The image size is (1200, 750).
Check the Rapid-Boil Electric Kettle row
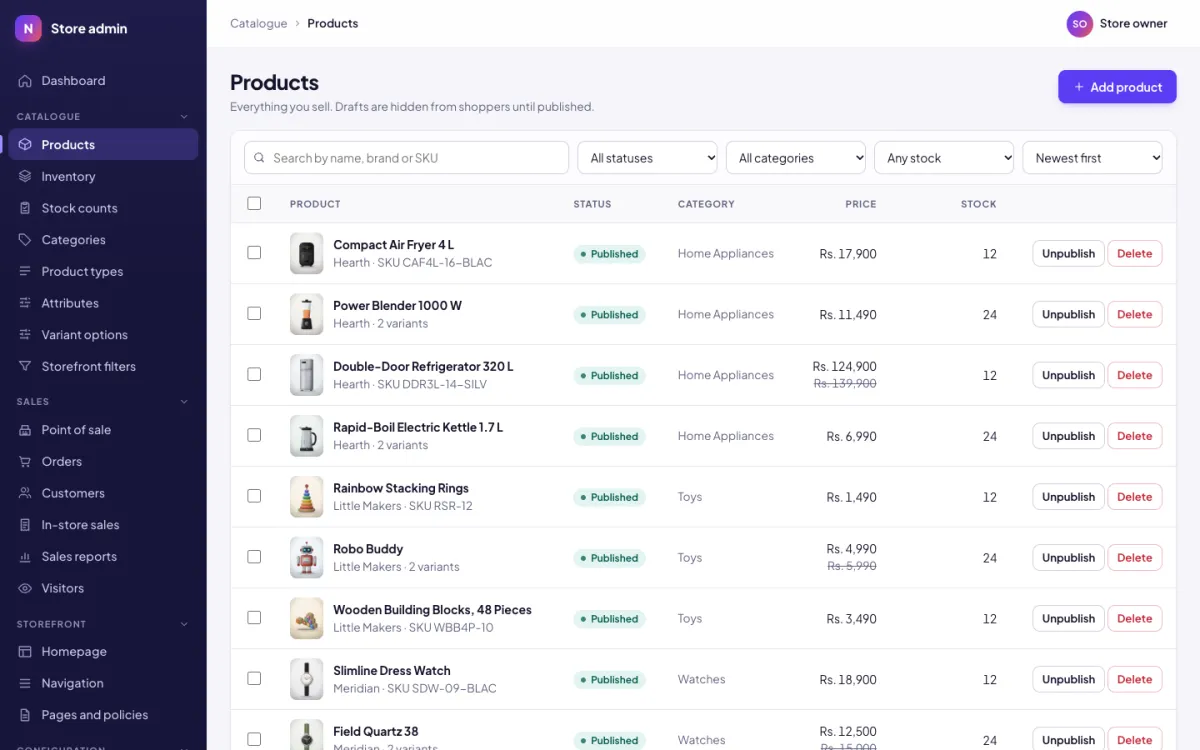254,435
